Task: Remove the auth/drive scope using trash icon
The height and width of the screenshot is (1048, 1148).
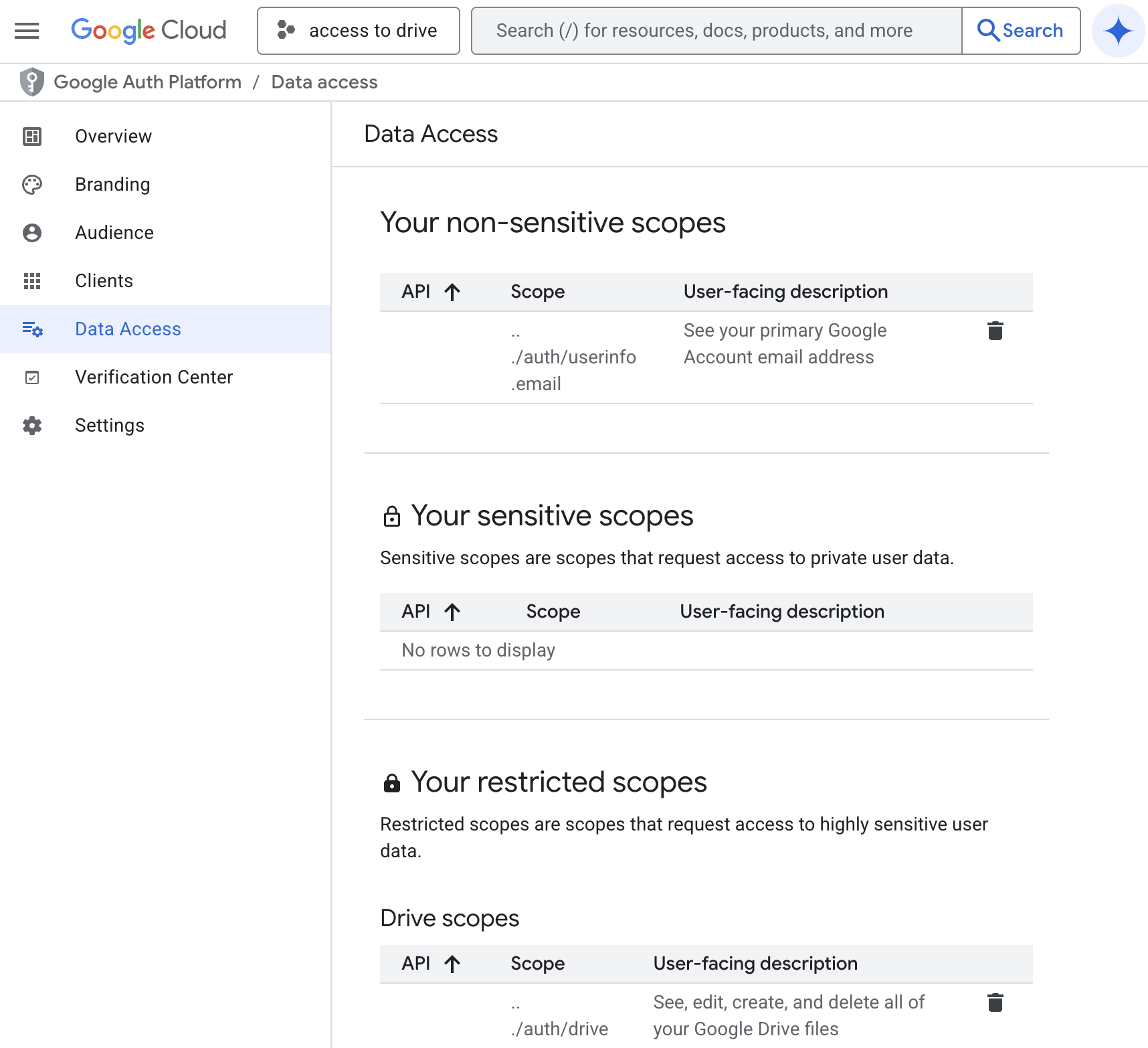Action: pos(995,1002)
